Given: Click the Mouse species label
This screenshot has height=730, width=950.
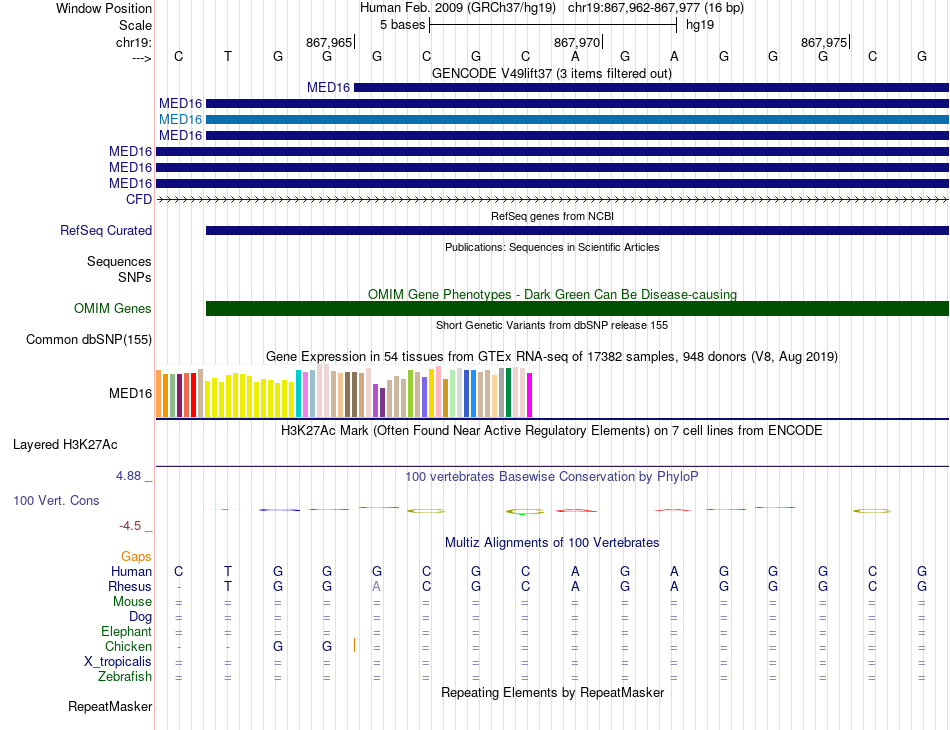Looking at the screenshot, I should click(132, 602).
